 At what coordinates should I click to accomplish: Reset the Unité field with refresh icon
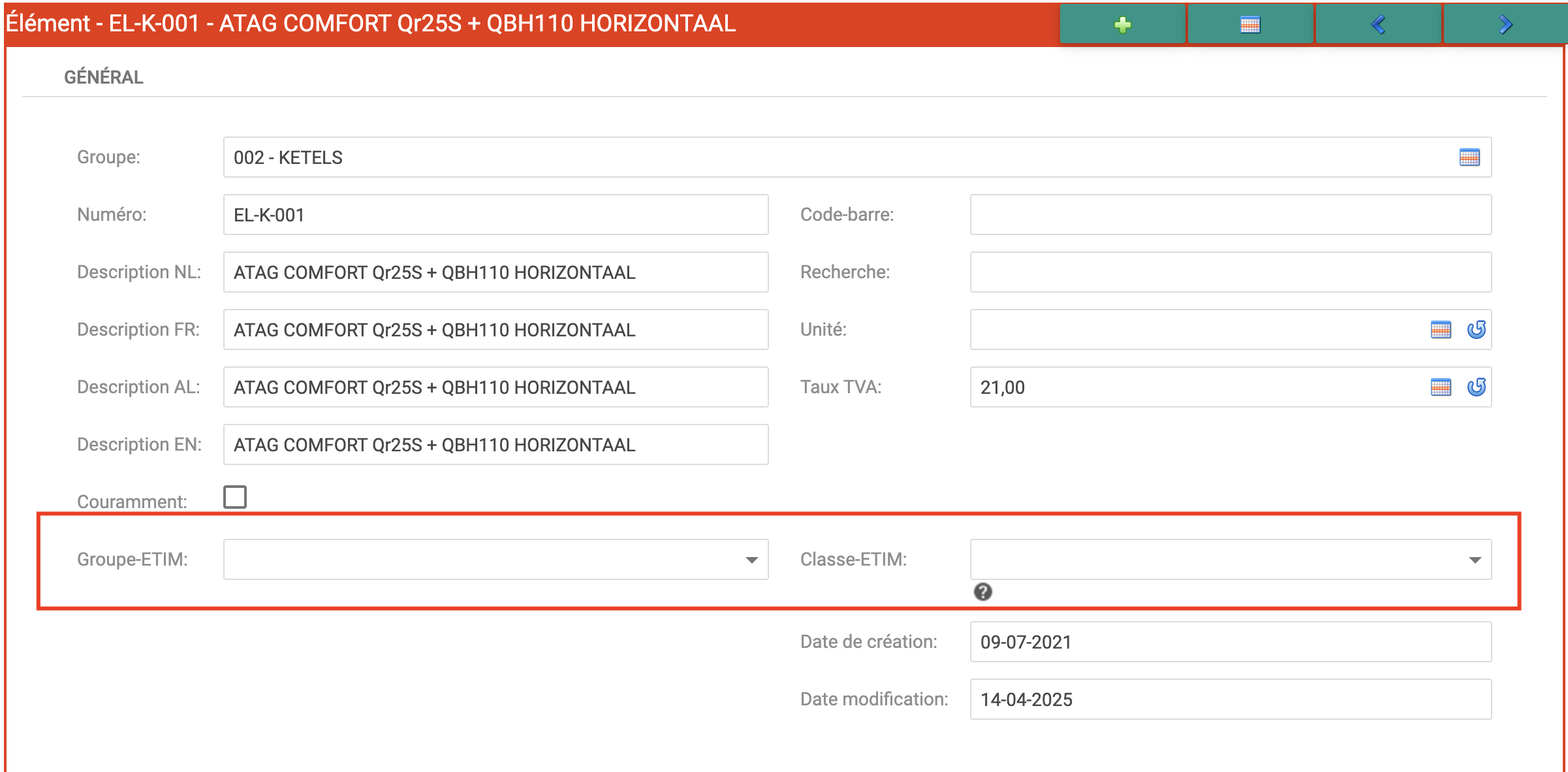[1477, 330]
